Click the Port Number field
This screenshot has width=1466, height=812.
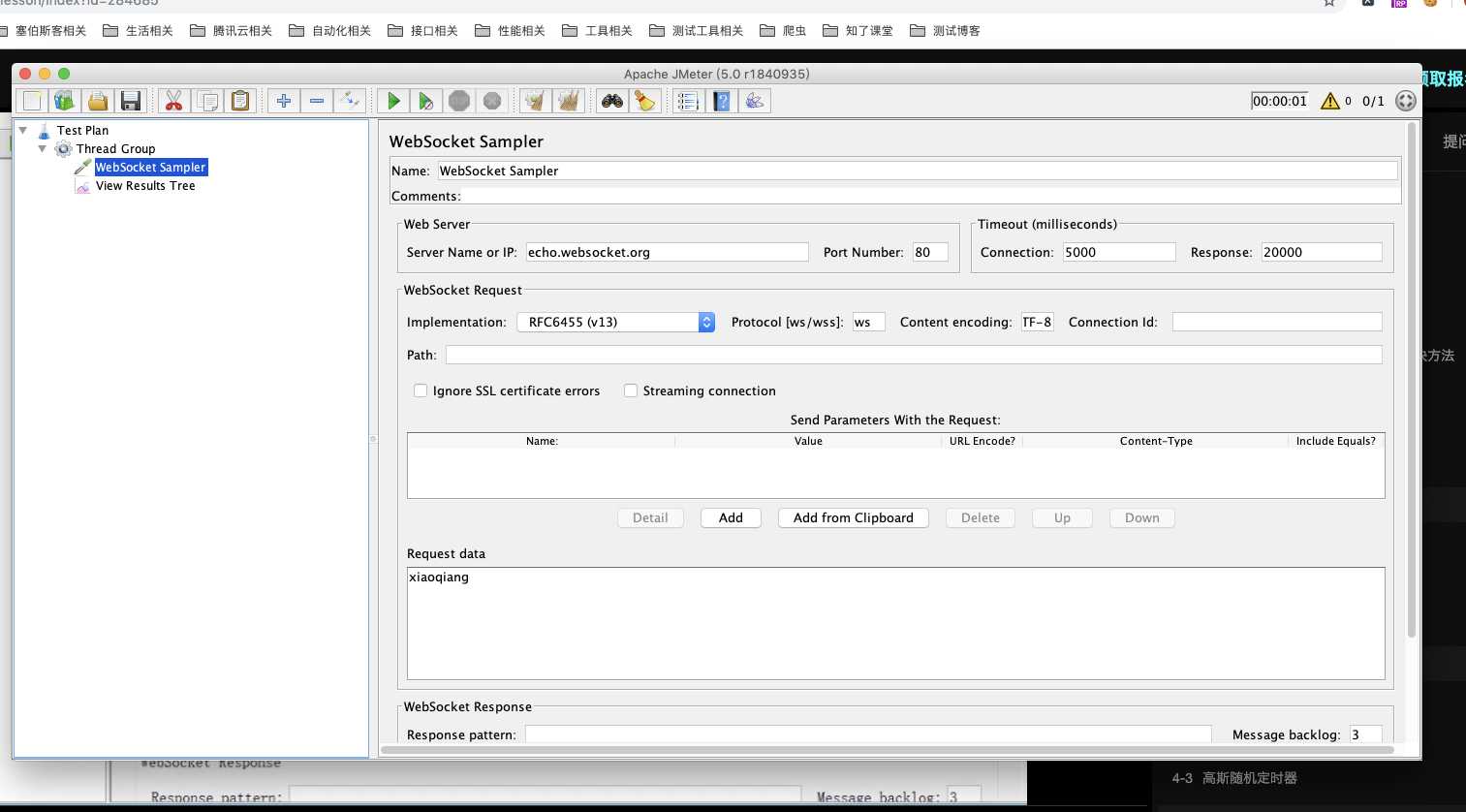tap(930, 252)
